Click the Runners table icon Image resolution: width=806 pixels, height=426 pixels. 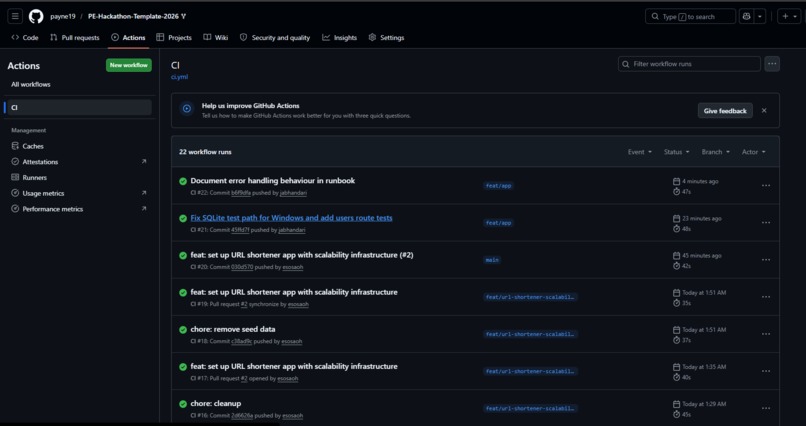tap(15, 177)
